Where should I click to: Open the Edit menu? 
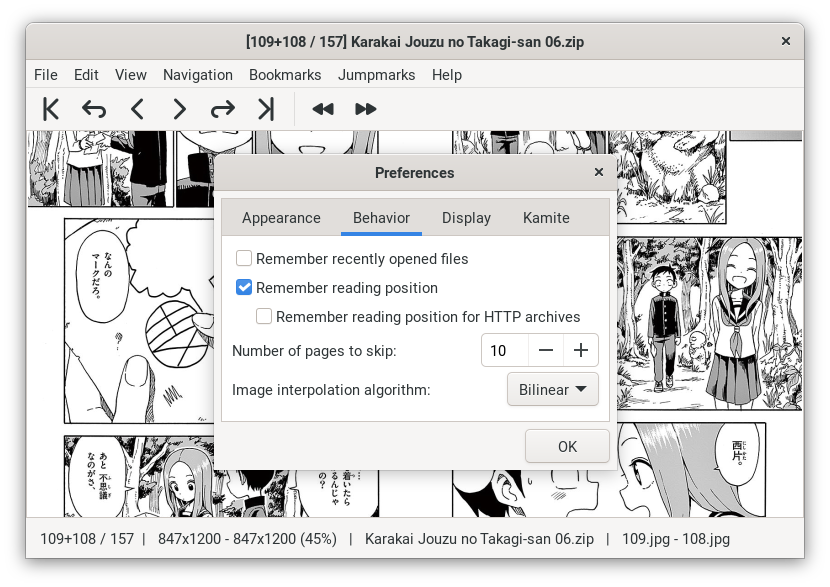86,75
